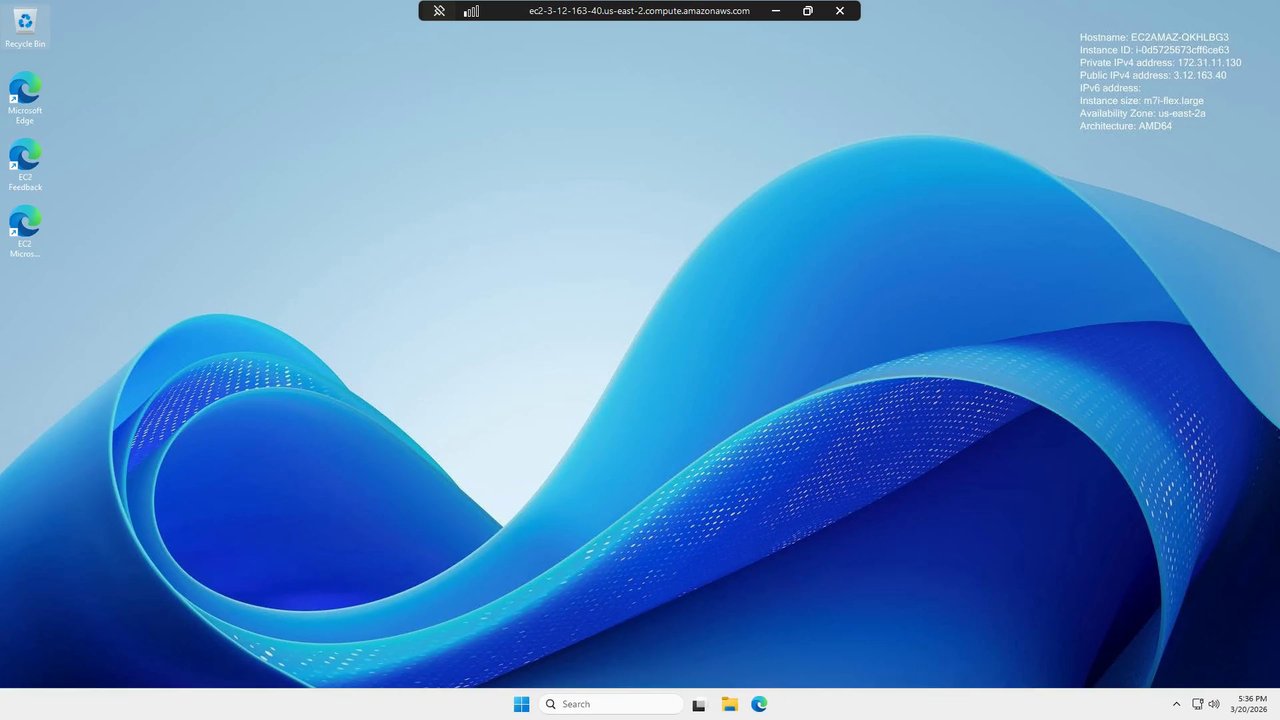Launch Microsoft Edge from the taskbar
Screen dimensions: 1280x720
759,704
